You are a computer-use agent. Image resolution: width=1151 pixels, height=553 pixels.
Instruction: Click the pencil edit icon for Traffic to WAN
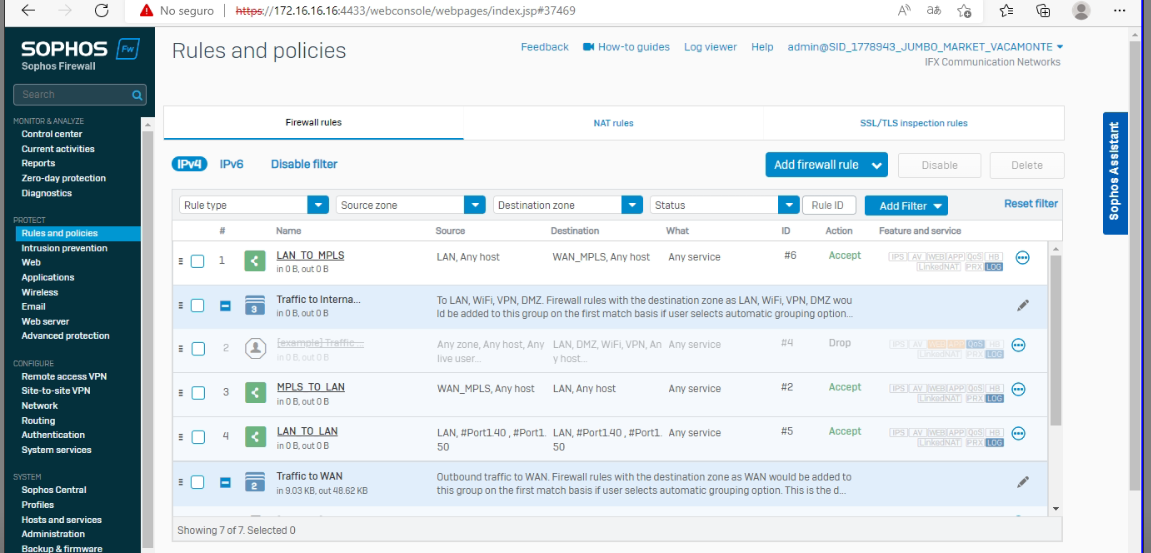[x=1022, y=482]
